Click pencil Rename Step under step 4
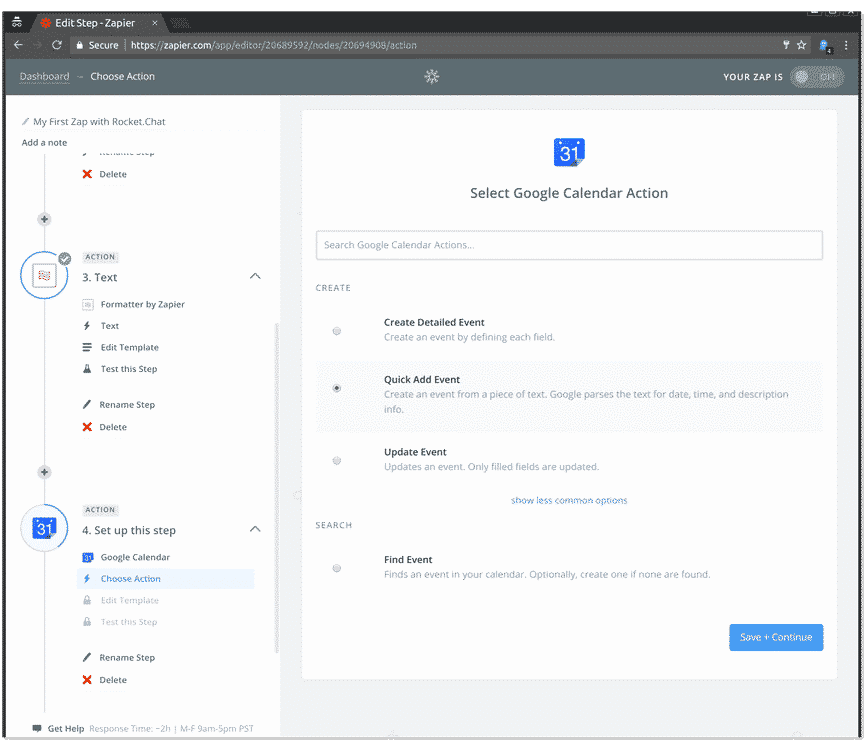Image resolution: width=865 pixels, height=750 pixels. [87, 657]
